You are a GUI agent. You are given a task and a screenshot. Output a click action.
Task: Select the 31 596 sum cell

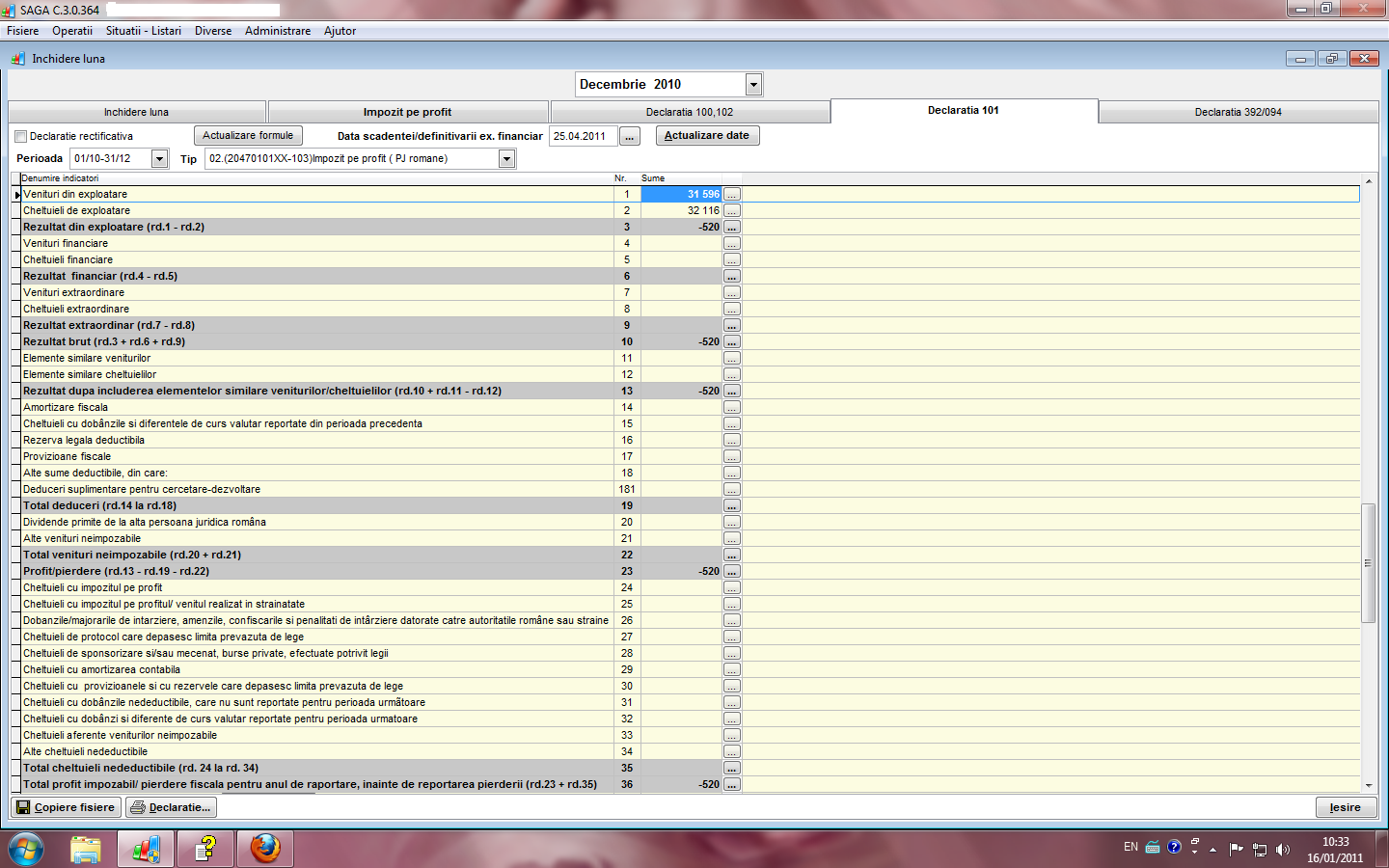click(681, 194)
